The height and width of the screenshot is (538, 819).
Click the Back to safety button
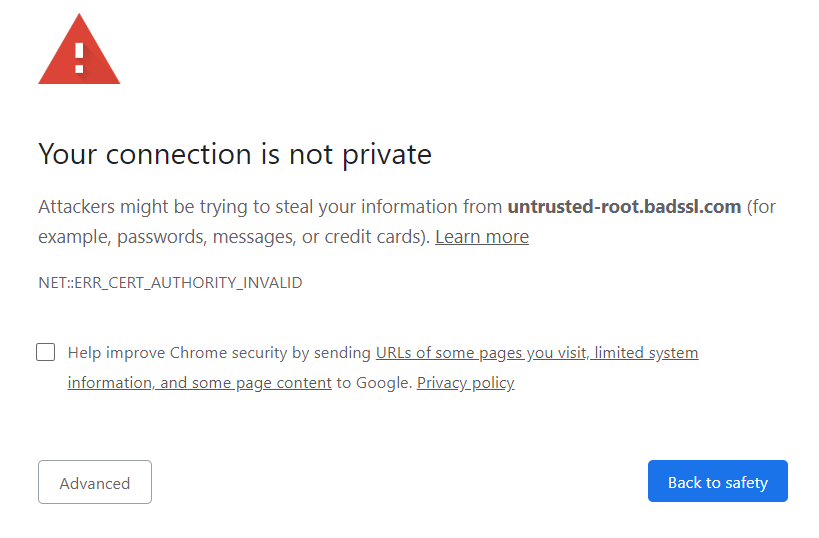(x=717, y=482)
